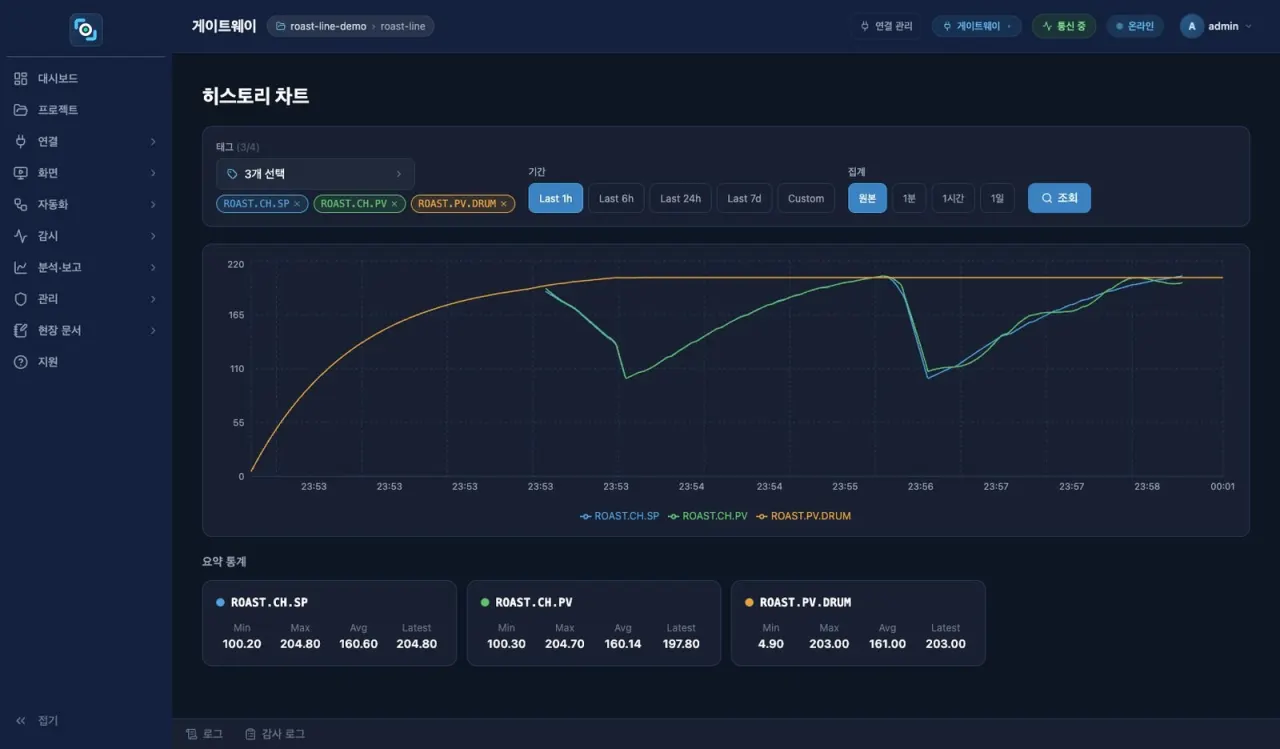1280x749 pixels.
Task: Click the 접기 collapse sidebar icon
Action: pyautogui.click(x=20, y=721)
